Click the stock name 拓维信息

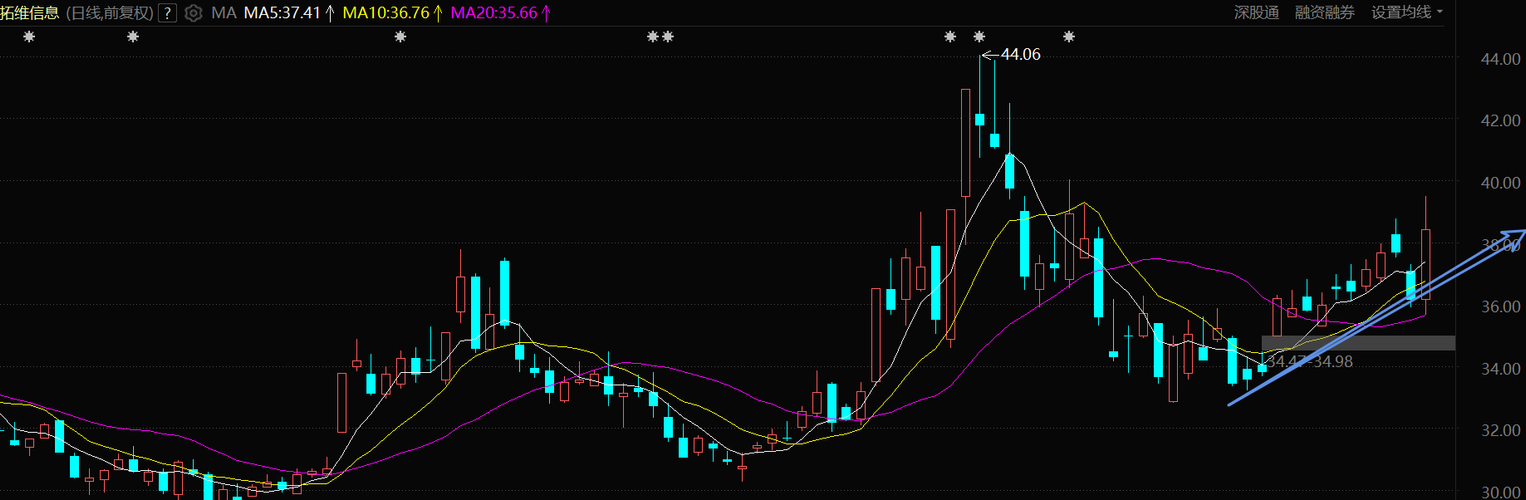(x=30, y=13)
